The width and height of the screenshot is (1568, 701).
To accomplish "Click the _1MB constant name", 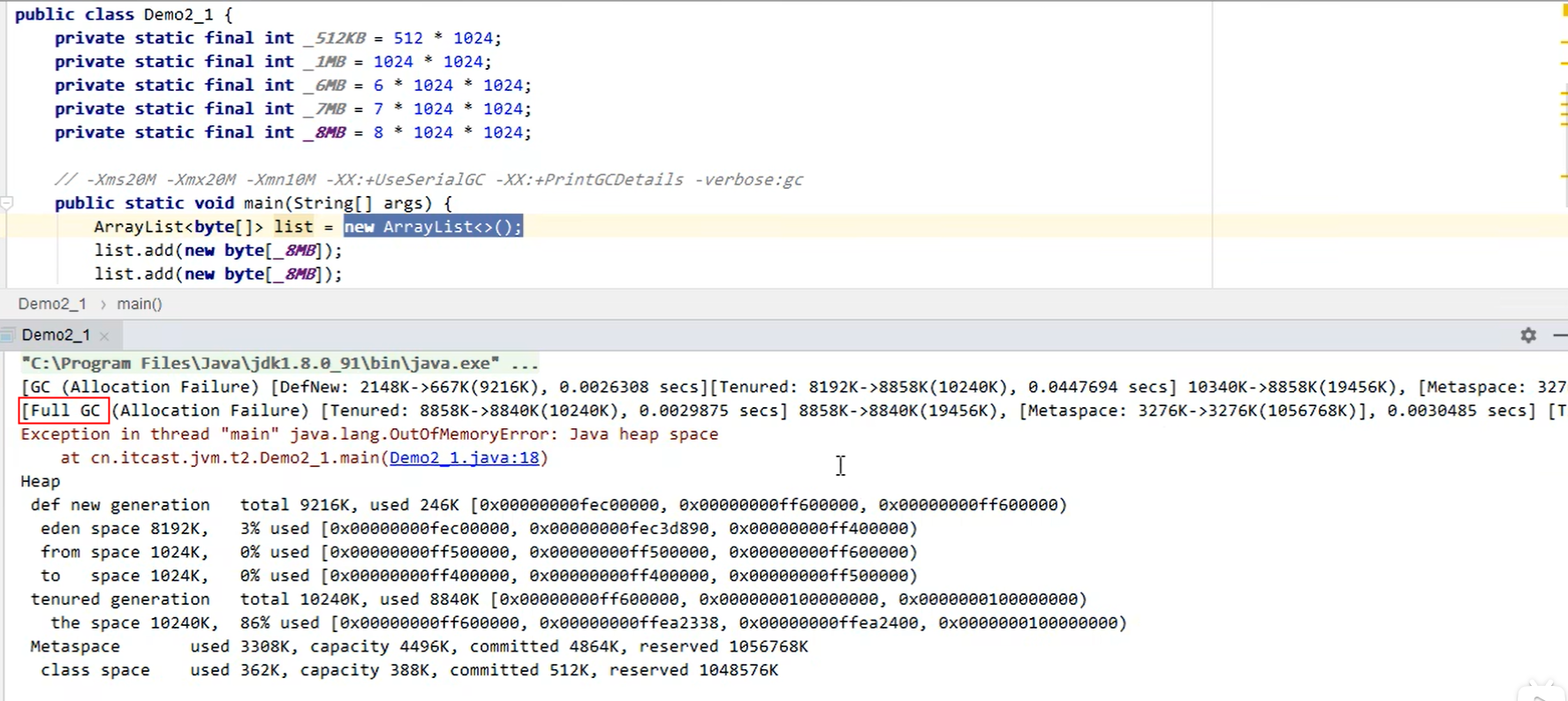I will pos(324,62).
